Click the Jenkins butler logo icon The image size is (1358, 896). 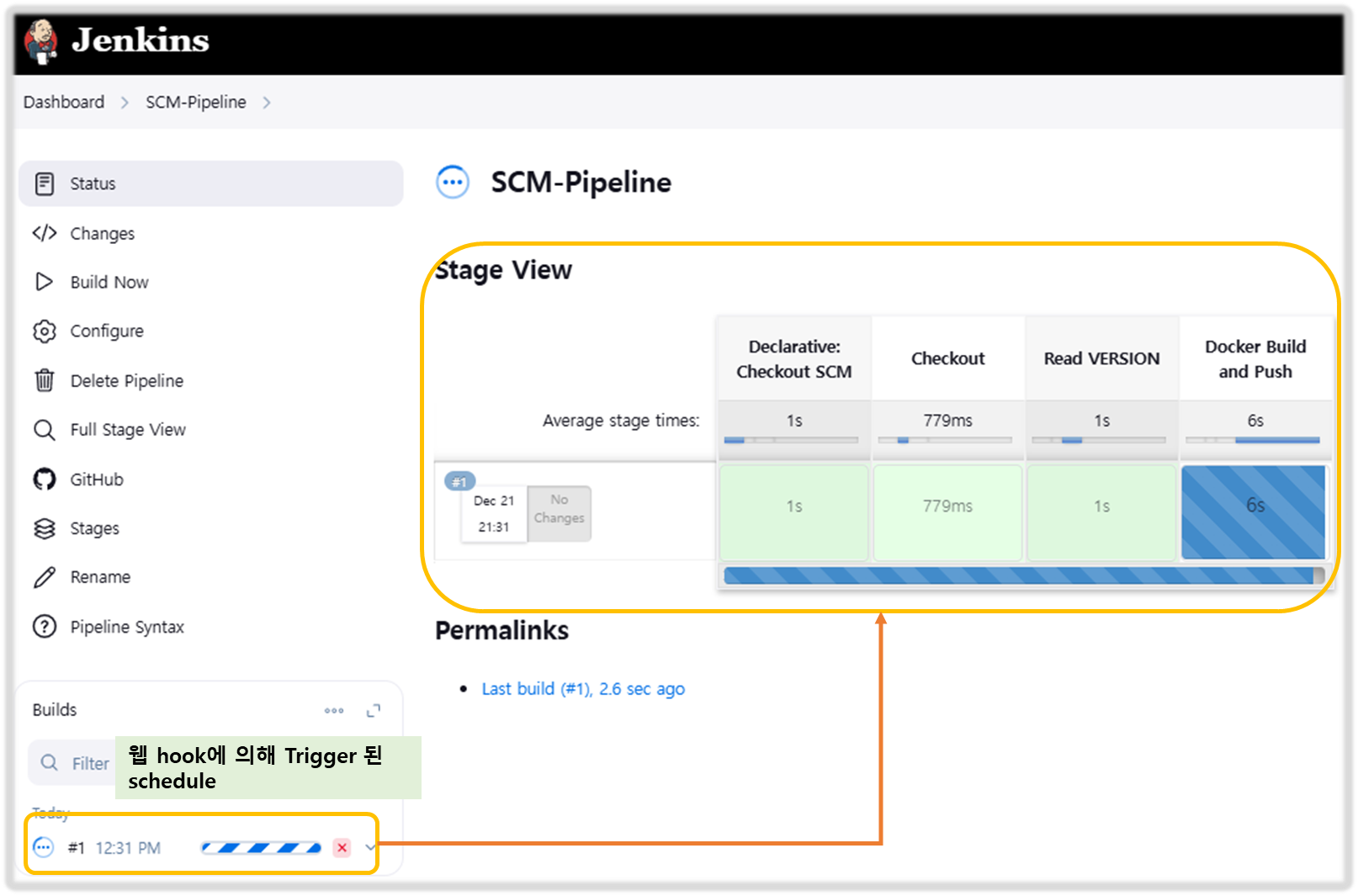coord(40,42)
